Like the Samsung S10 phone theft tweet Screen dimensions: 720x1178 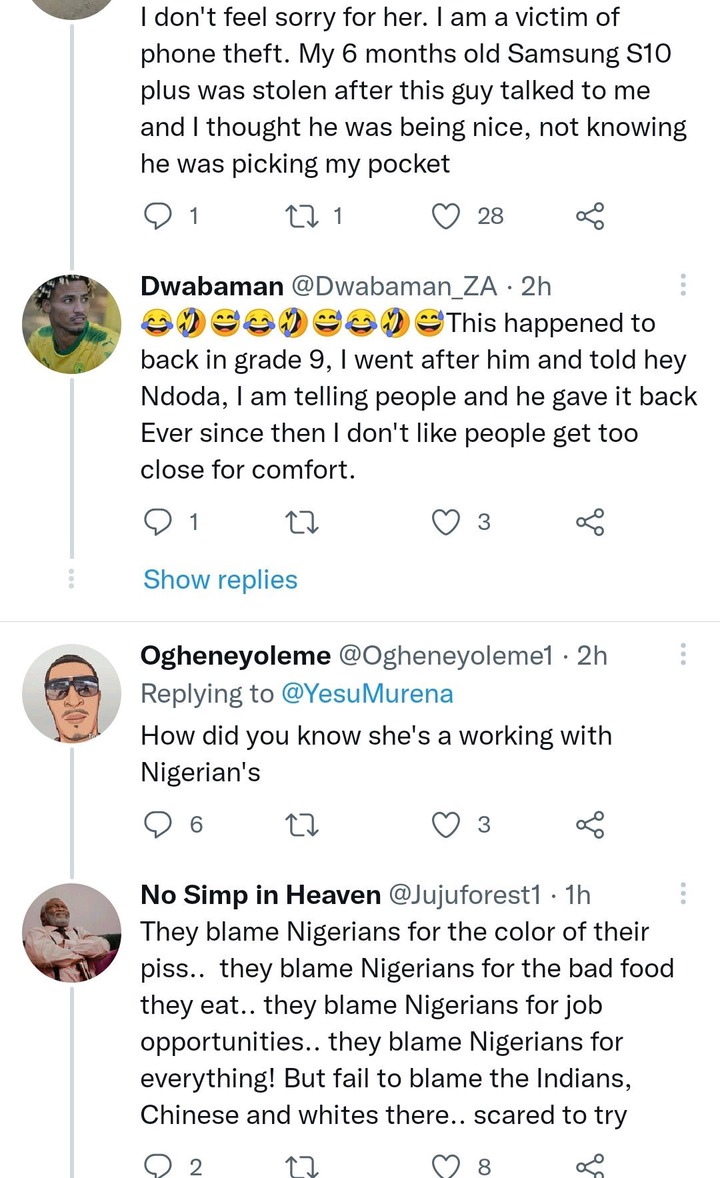[447, 215]
